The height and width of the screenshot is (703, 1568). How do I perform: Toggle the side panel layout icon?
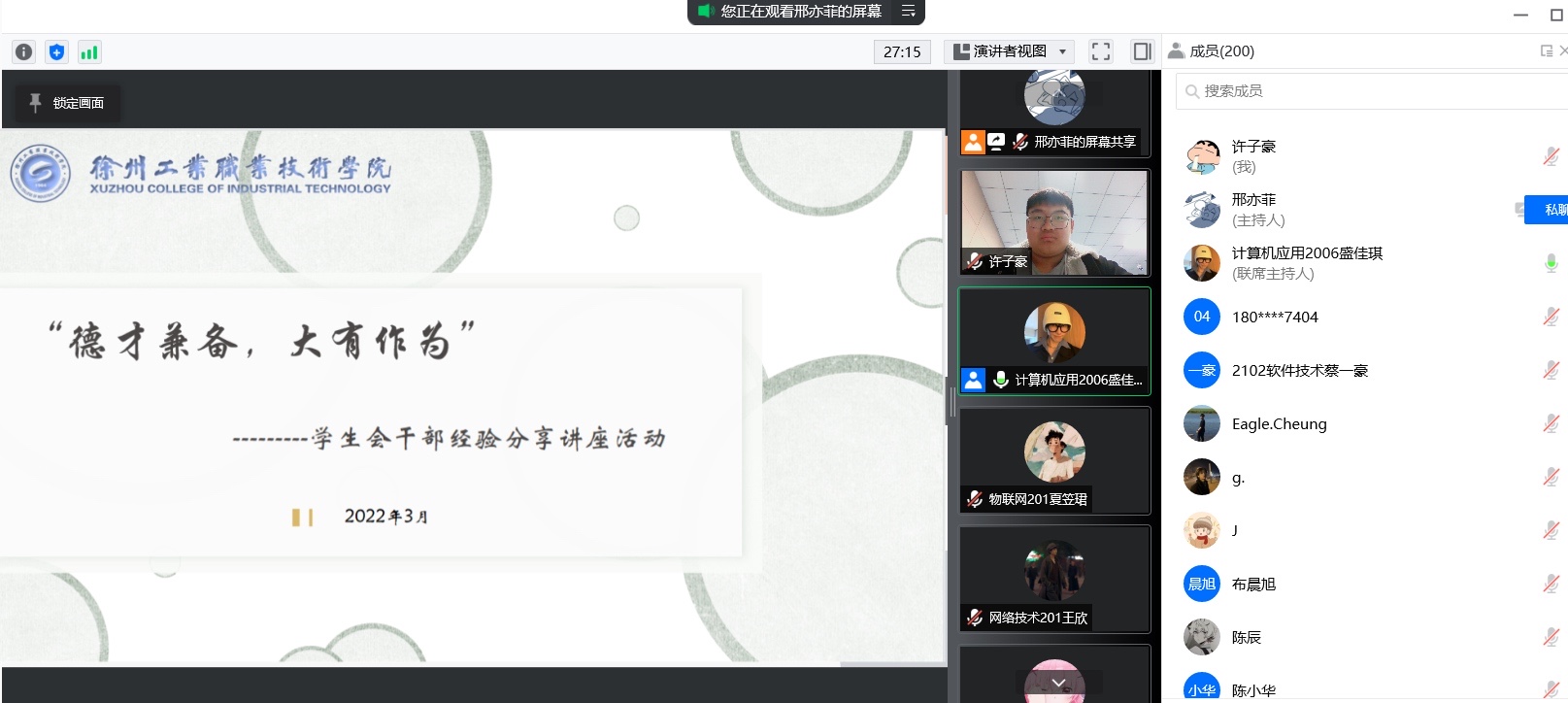pyautogui.click(x=1143, y=51)
